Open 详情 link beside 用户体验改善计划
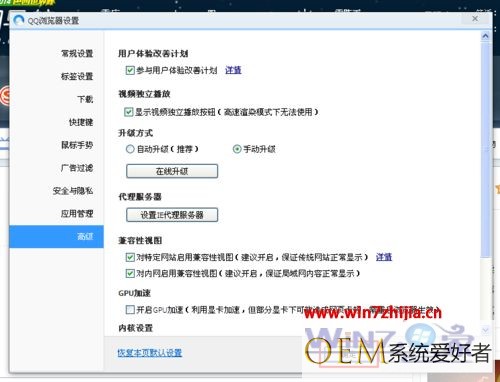 (233, 70)
